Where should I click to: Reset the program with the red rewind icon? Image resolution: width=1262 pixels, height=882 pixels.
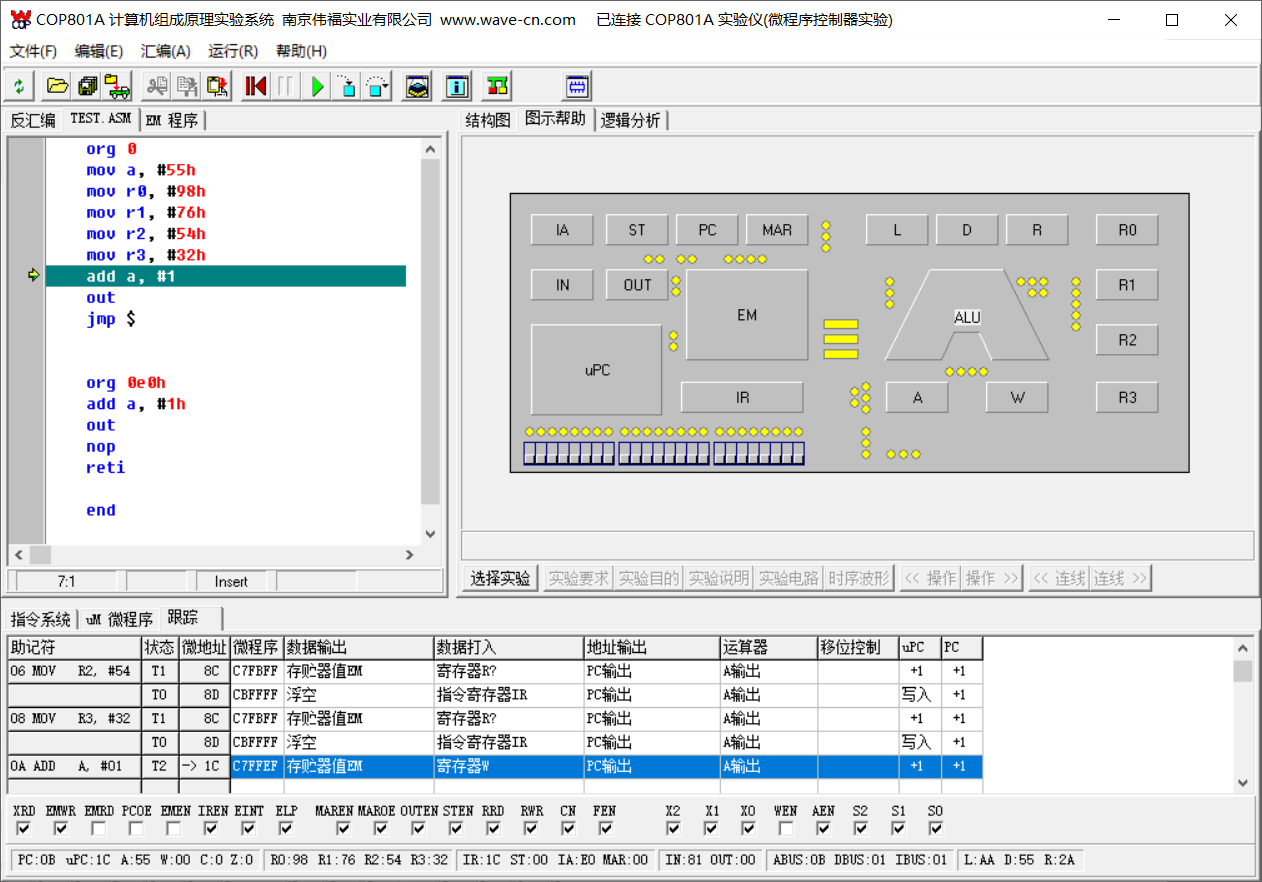click(256, 86)
